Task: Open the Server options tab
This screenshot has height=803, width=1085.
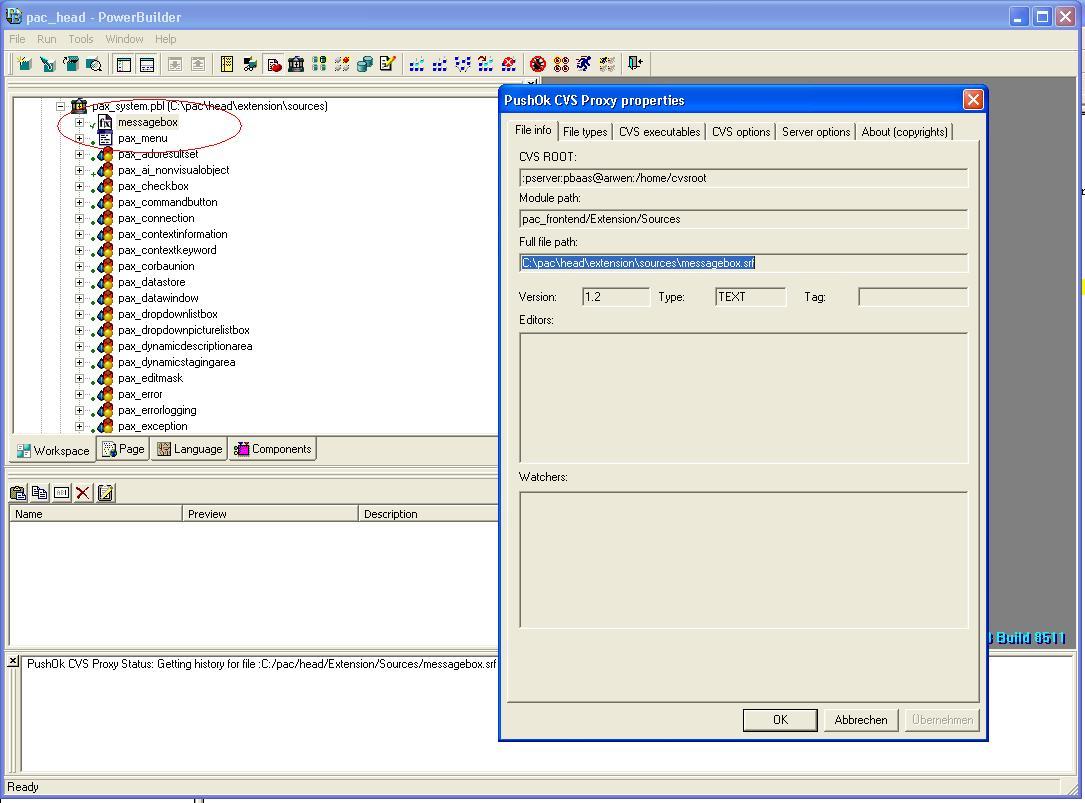Action: pos(815,132)
